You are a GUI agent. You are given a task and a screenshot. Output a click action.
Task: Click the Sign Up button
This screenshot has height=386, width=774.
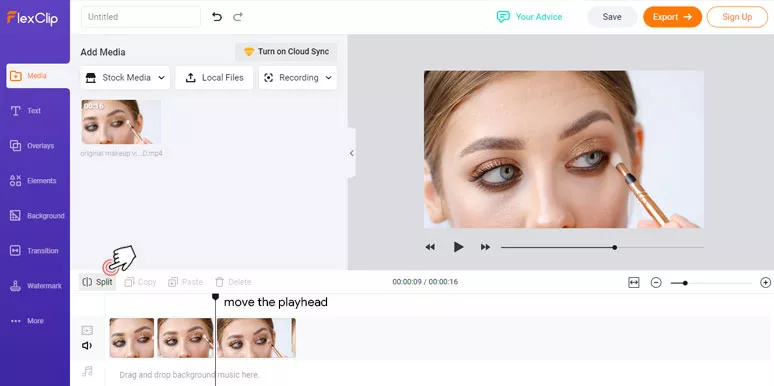[x=737, y=17]
